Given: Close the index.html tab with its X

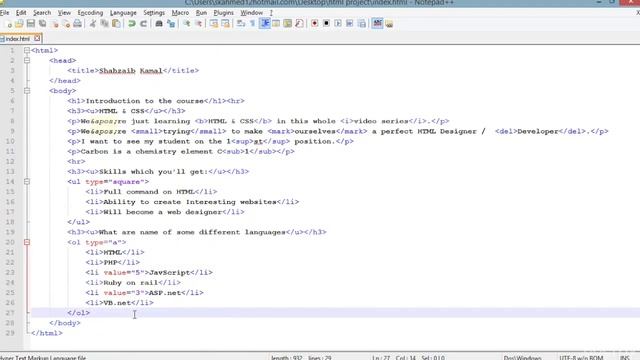Looking at the screenshot, I should pyautogui.click(x=37, y=38).
